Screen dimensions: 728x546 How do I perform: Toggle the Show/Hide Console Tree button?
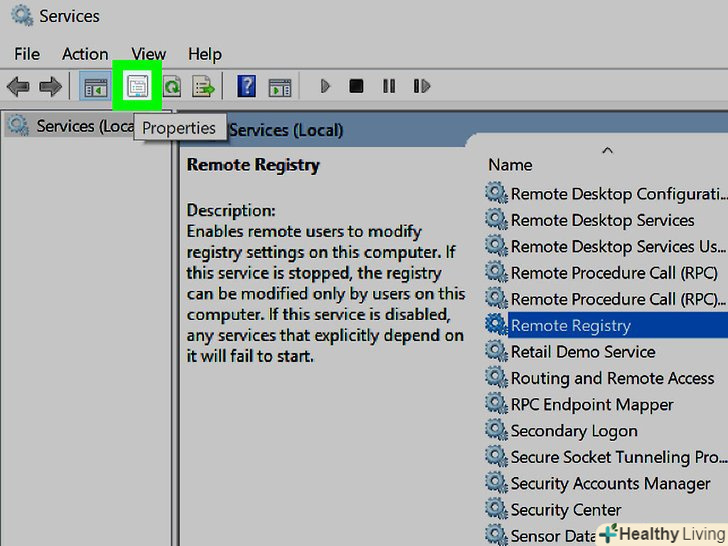coord(96,87)
